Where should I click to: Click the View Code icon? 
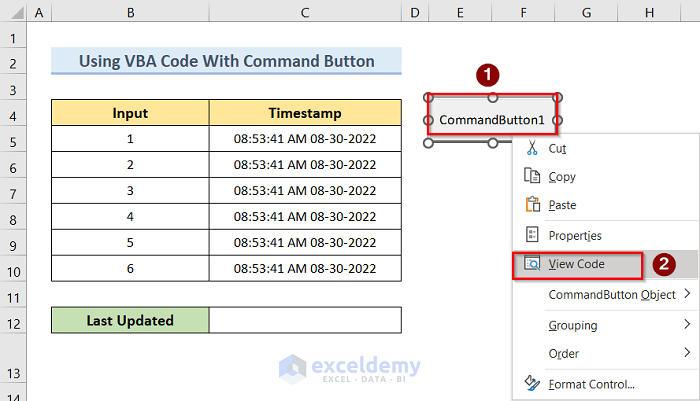tap(532, 264)
